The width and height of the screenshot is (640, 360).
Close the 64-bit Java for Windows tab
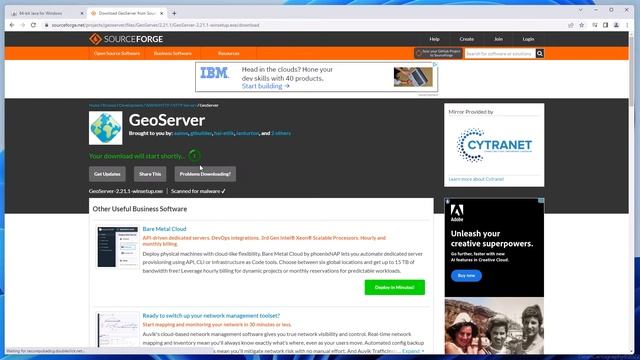[82, 13]
